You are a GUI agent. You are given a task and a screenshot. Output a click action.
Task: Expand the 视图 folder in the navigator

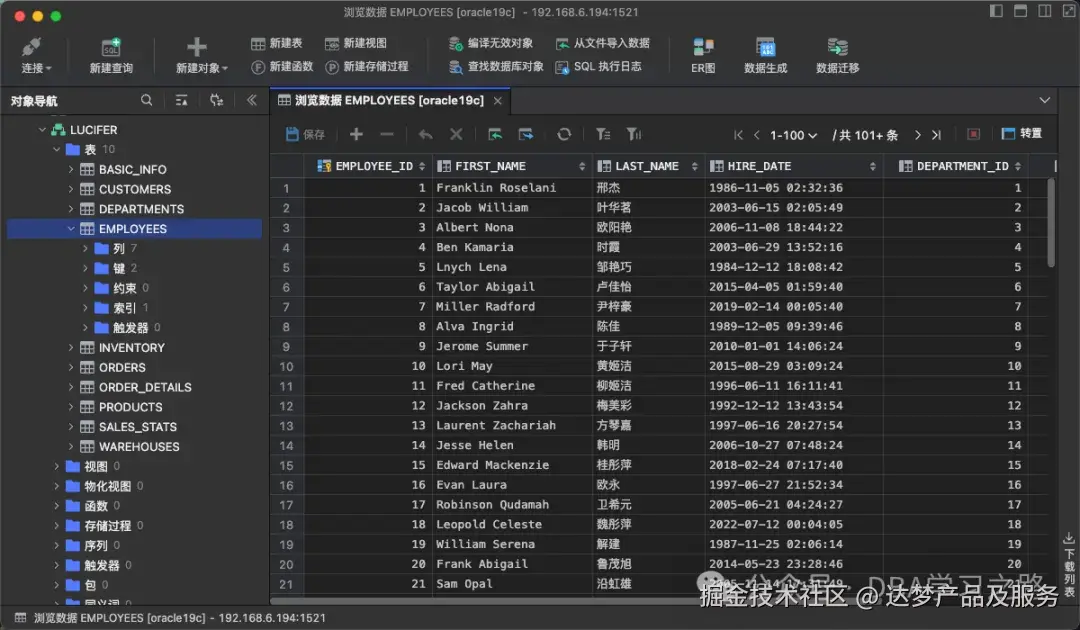(x=57, y=466)
